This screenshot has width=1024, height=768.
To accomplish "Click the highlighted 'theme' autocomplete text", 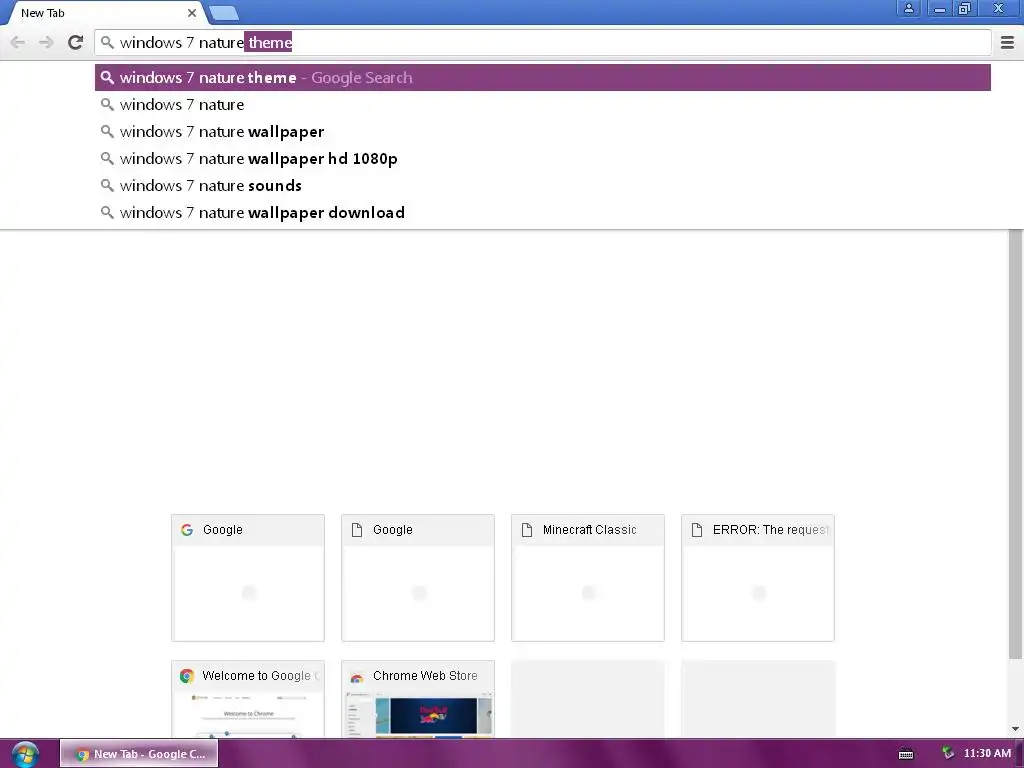I will point(268,42).
